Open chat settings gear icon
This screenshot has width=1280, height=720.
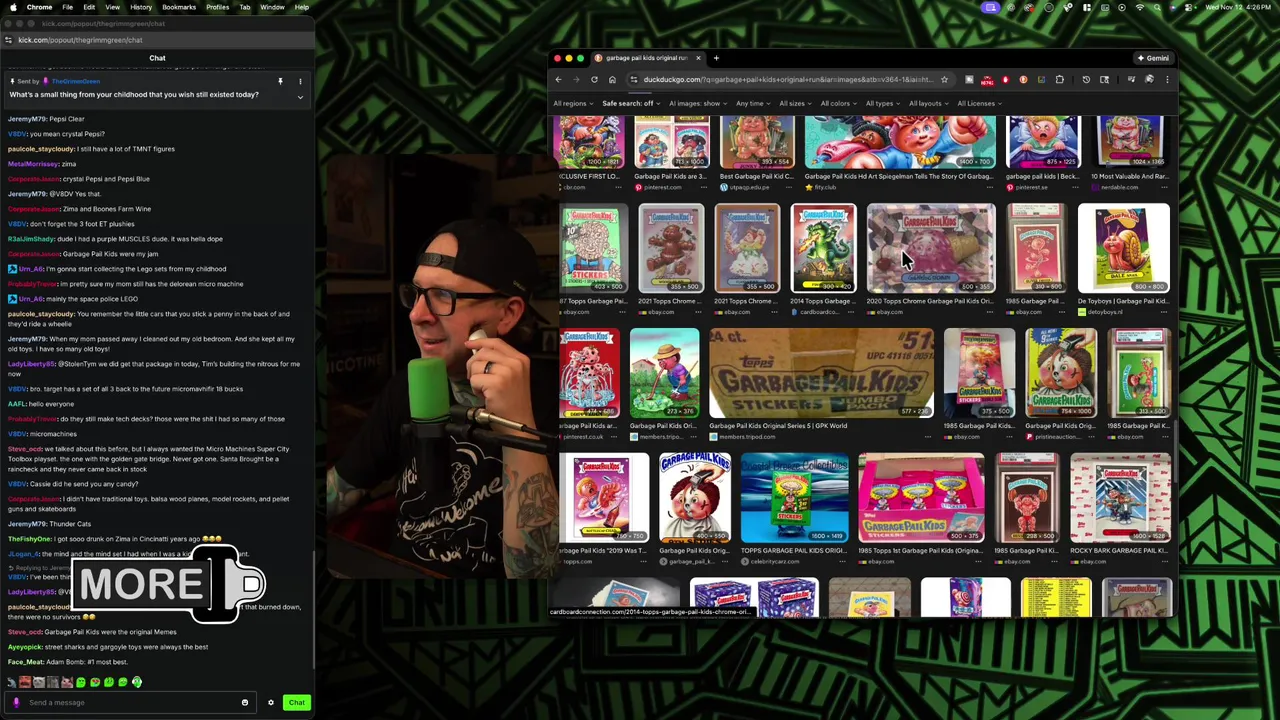pos(270,702)
